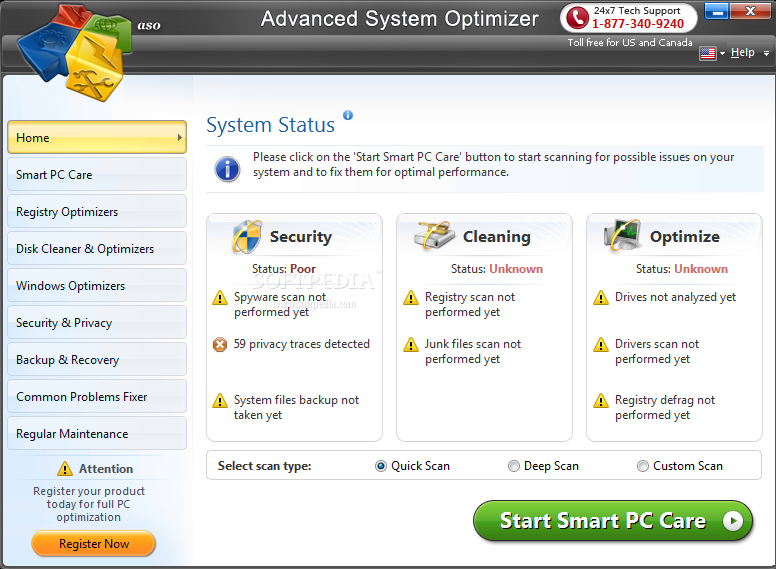Go to Common Problems Fixer
Screen dimensions: 776x569
point(97,396)
